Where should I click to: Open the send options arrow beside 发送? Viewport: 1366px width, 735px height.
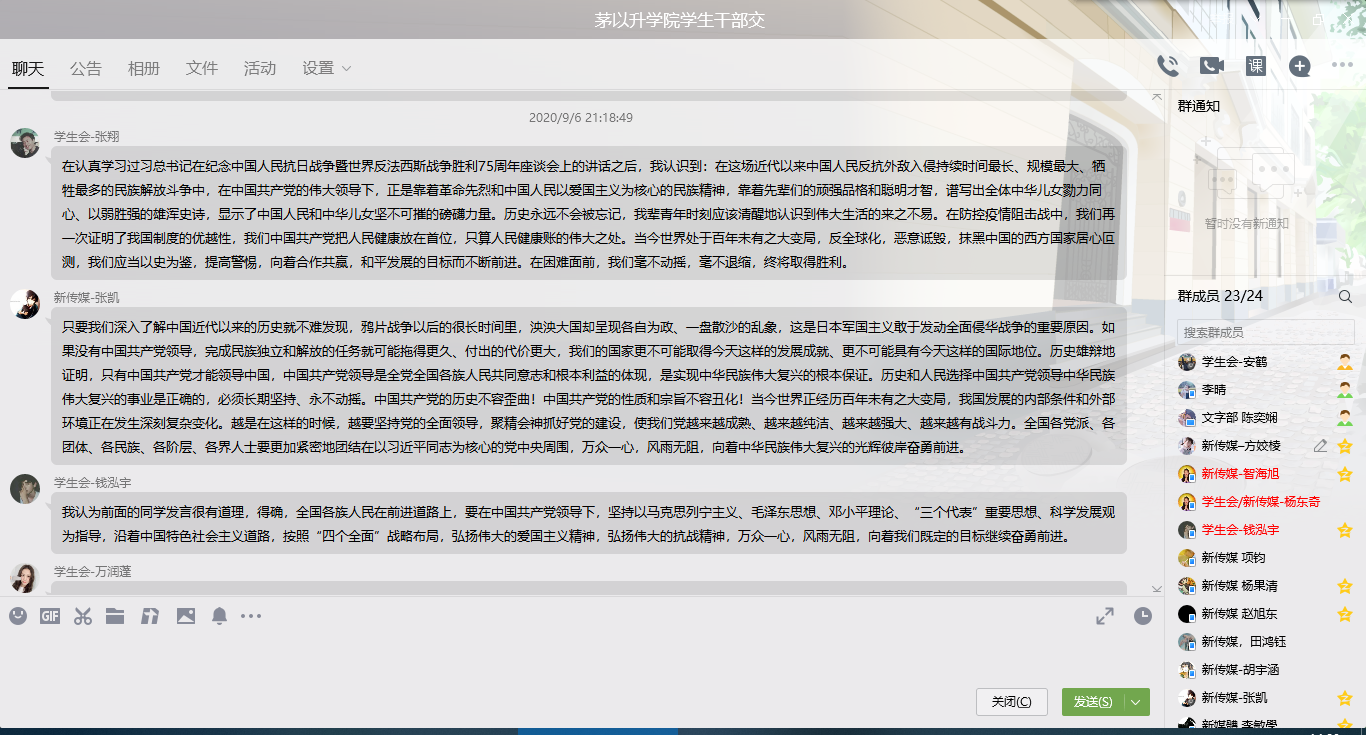[x=1136, y=702]
